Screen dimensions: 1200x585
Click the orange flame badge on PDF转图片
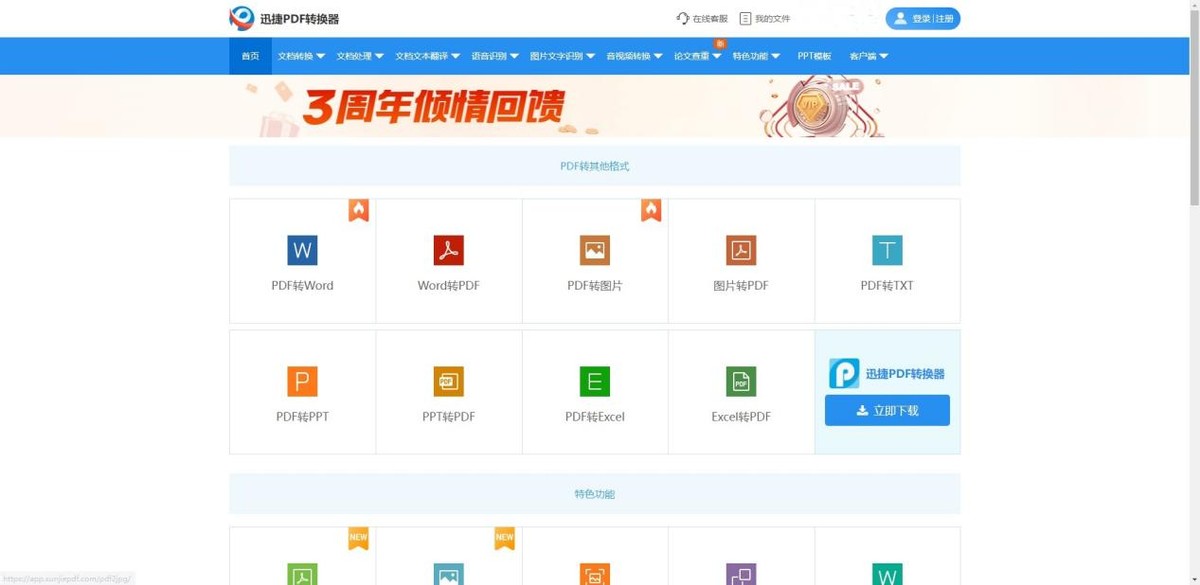tap(651, 210)
